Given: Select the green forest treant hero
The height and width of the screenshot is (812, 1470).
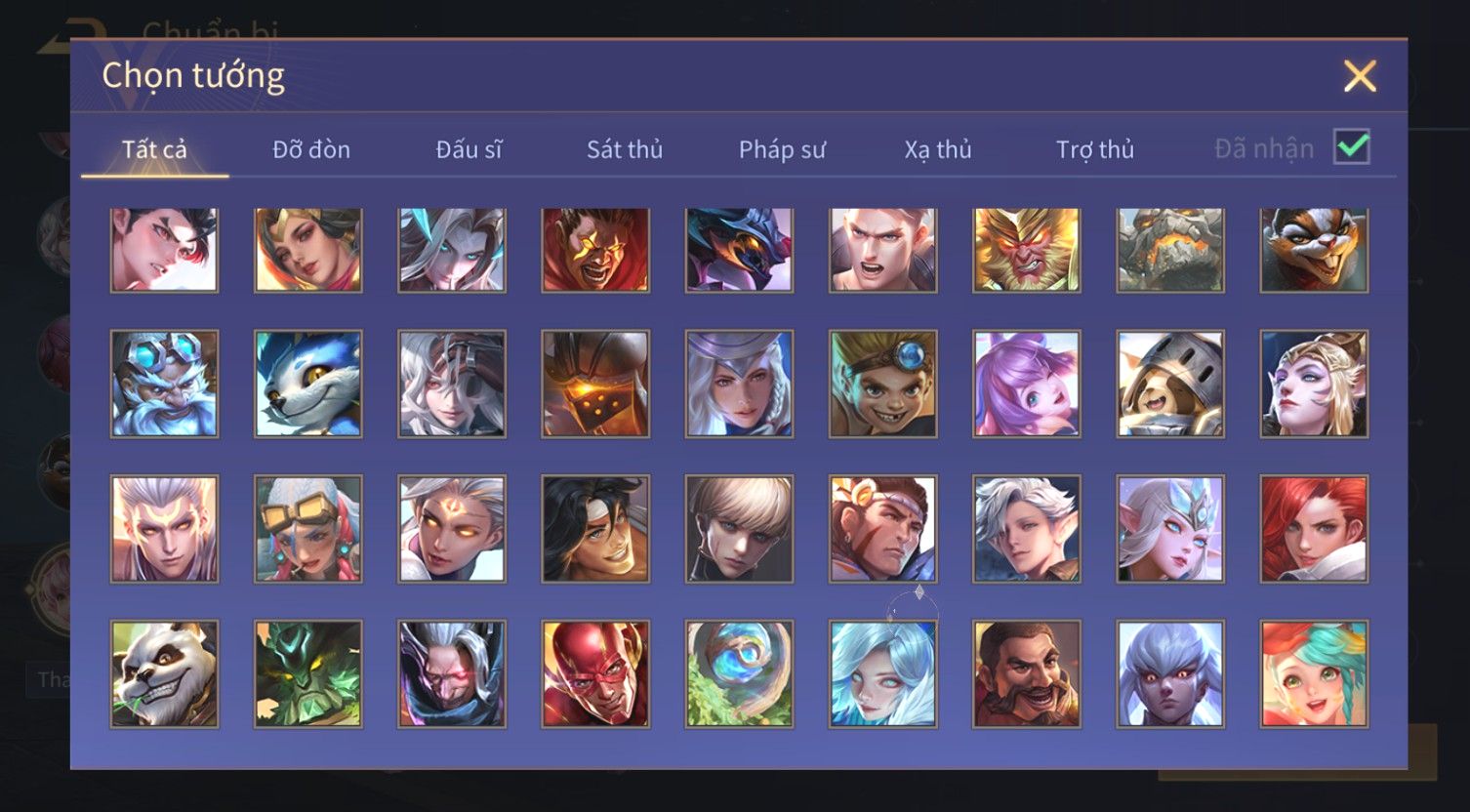Looking at the screenshot, I should coord(308,674).
